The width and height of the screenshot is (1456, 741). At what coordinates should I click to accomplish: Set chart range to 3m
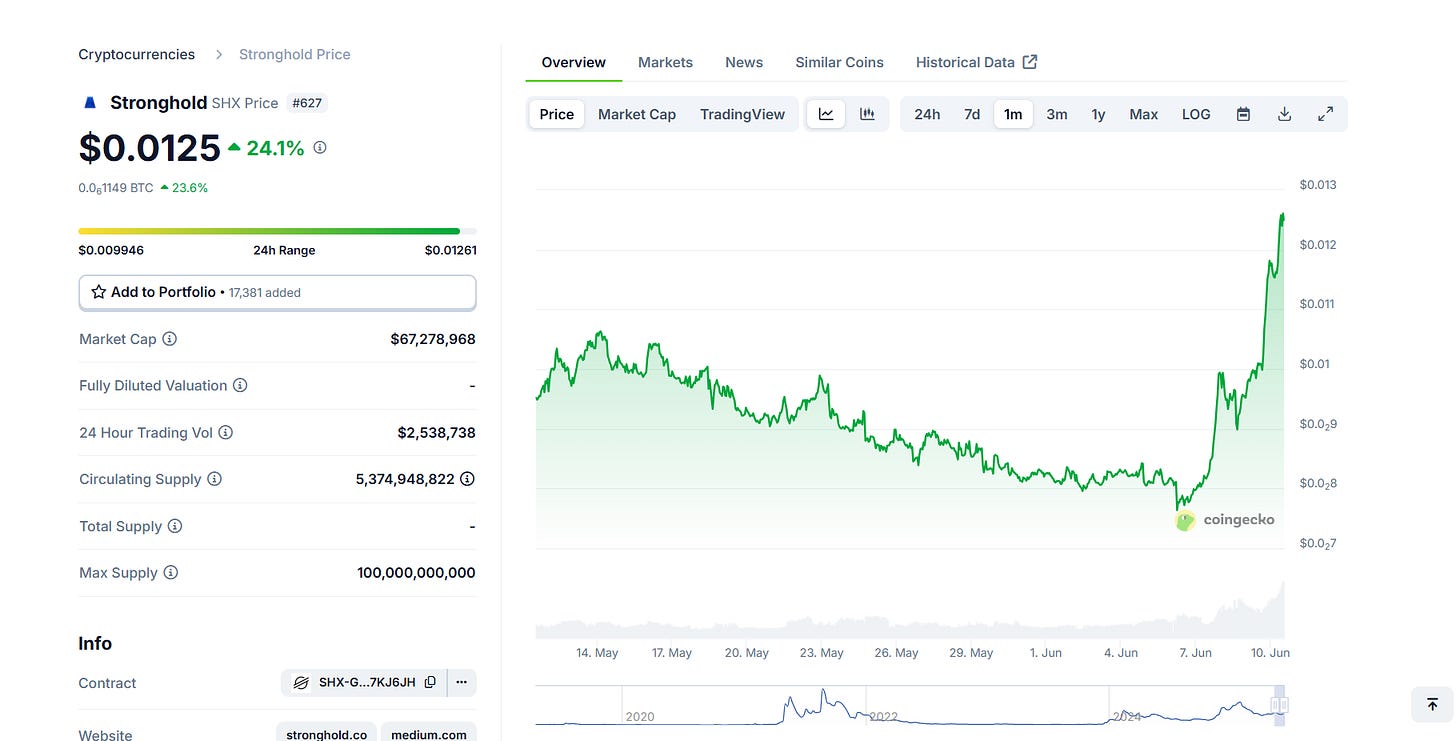1057,114
